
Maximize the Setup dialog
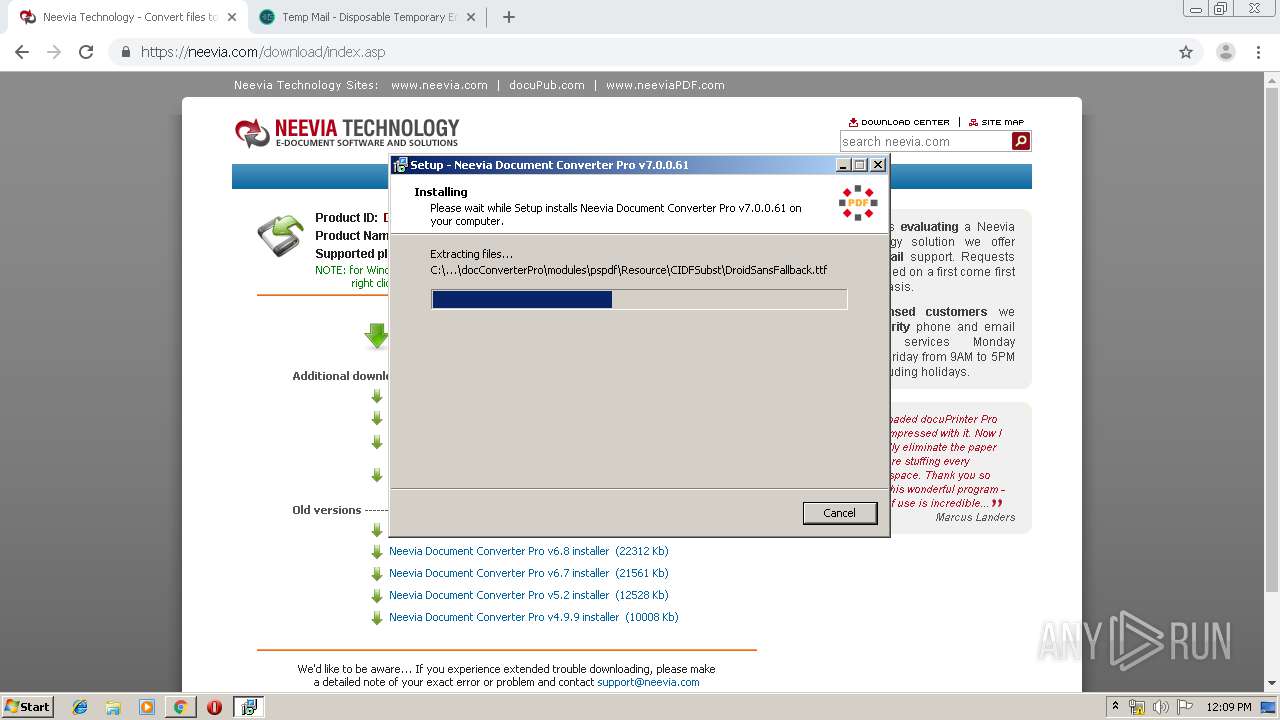point(860,165)
